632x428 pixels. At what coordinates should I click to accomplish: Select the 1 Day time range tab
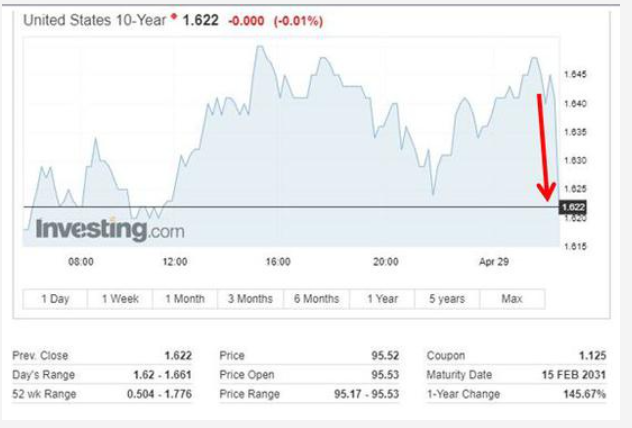(x=55, y=299)
